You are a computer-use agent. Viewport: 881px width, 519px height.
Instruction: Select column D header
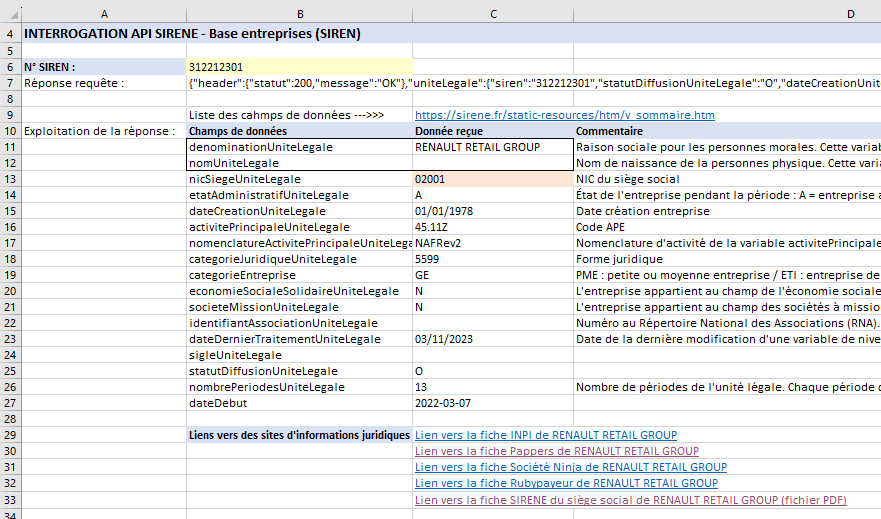[727, 14]
